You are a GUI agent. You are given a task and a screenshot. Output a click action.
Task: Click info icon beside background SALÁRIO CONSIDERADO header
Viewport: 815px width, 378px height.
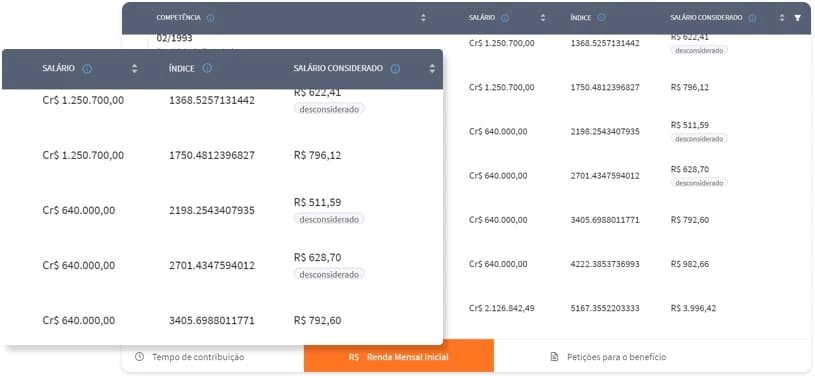pos(752,18)
